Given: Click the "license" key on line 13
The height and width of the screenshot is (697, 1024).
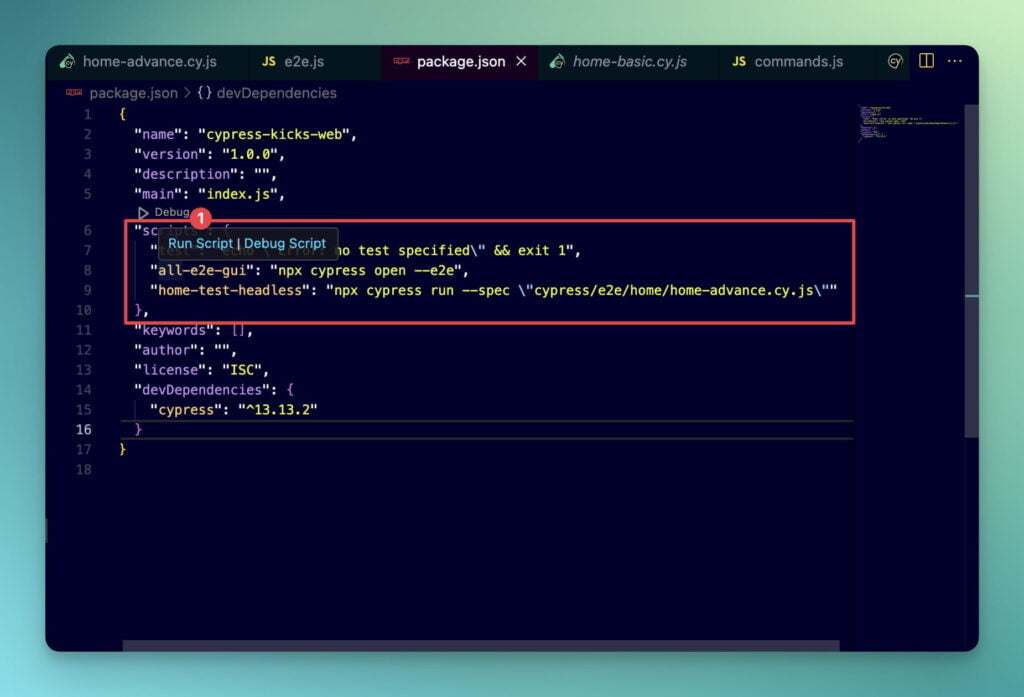Looking at the screenshot, I should (170, 370).
